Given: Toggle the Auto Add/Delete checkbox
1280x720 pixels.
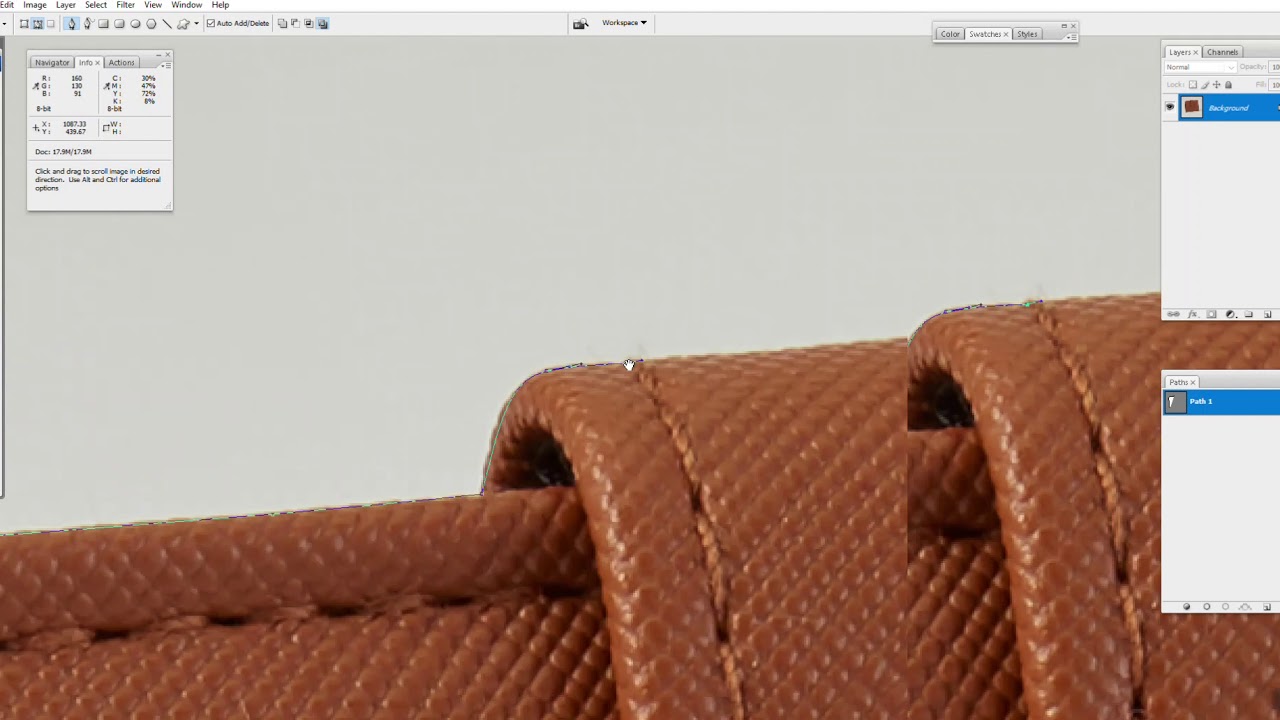Looking at the screenshot, I should (211, 23).
